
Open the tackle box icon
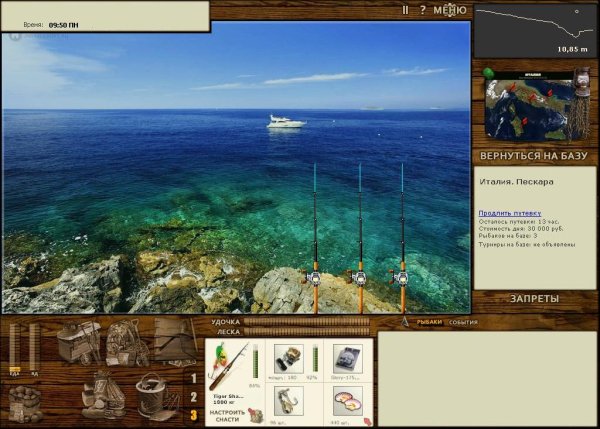click(x=79, y=343)
